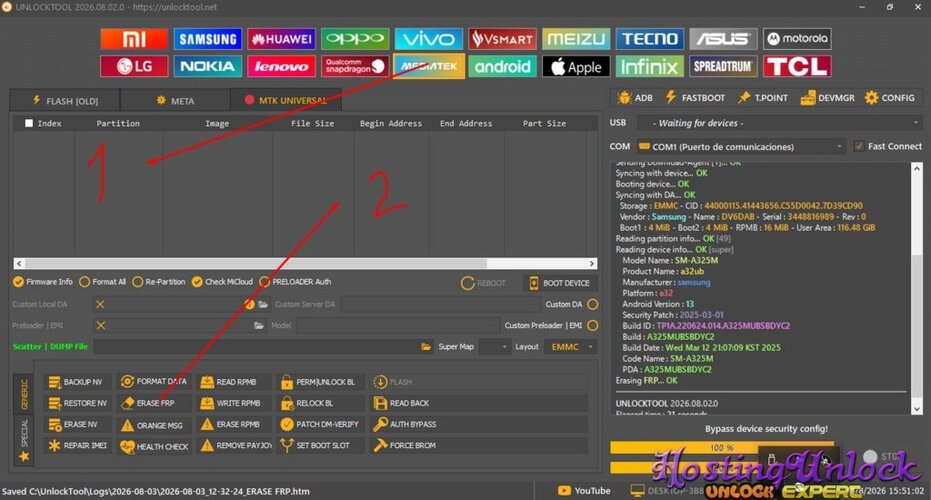Select the Samsung brand logo
The height and width of the screenshot is (500, 931).
208,39
